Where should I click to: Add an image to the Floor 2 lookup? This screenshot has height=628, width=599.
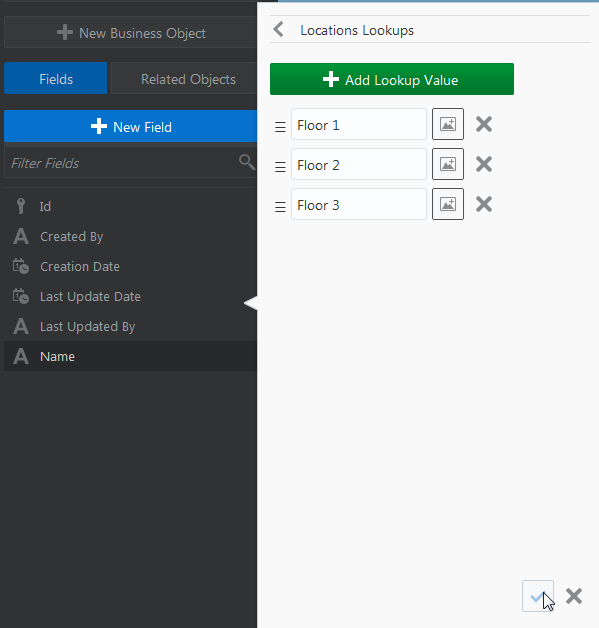[448, 164]
